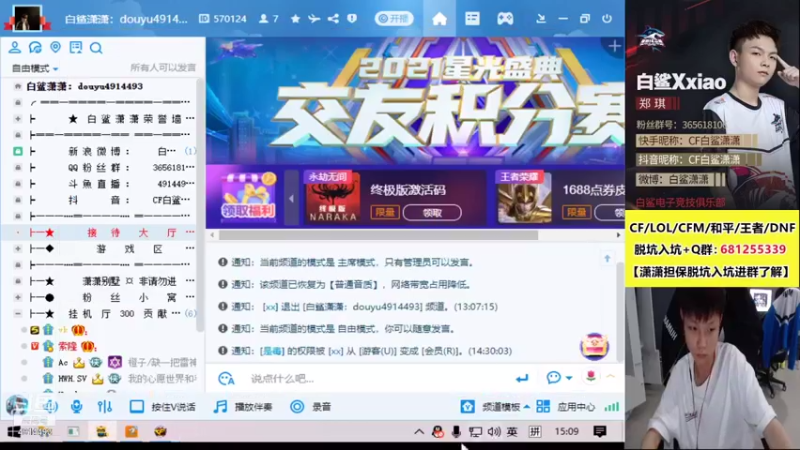Toggle the 开播 broadcast switch
The height and width of the screenshot is (450, 800).
point(394,19)
